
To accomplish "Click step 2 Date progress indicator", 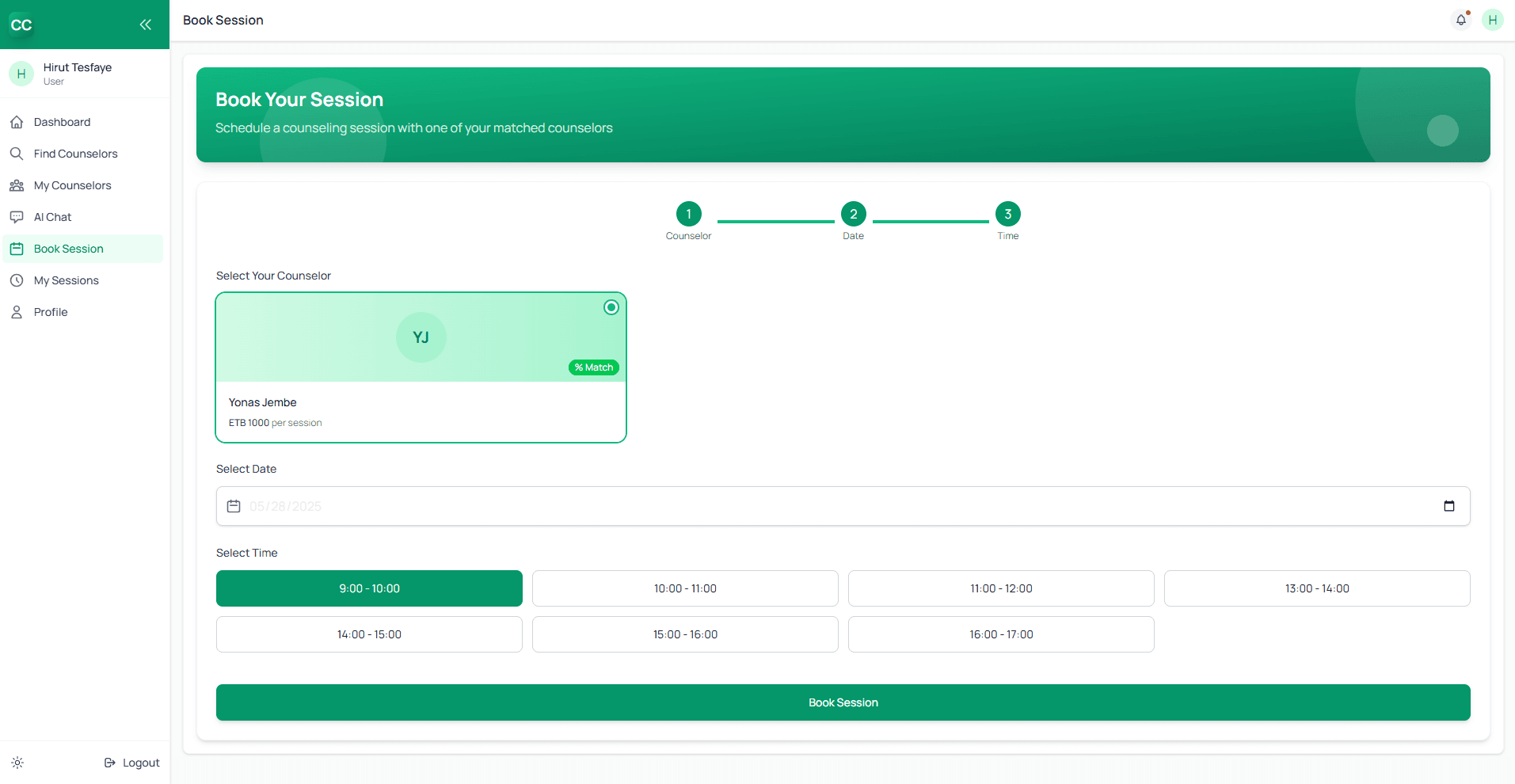I will [x=852, y=214].
